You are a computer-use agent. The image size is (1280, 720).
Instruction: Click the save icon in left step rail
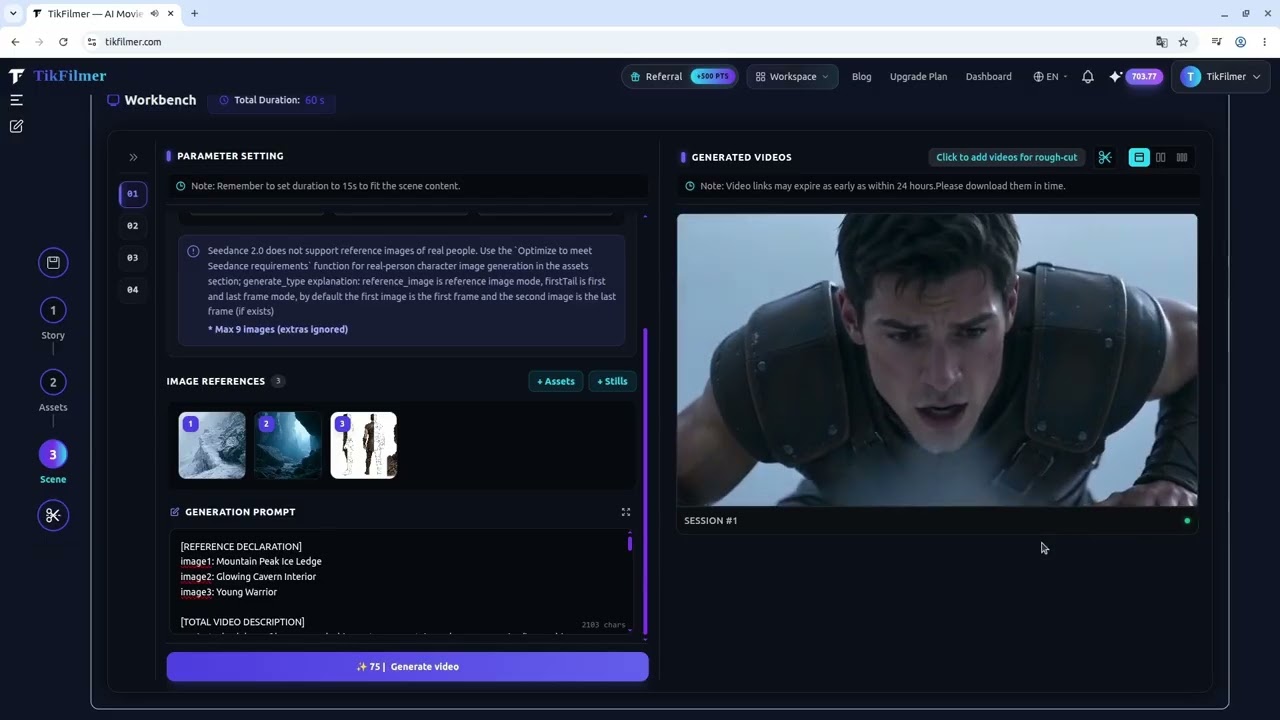coord(53,262)
